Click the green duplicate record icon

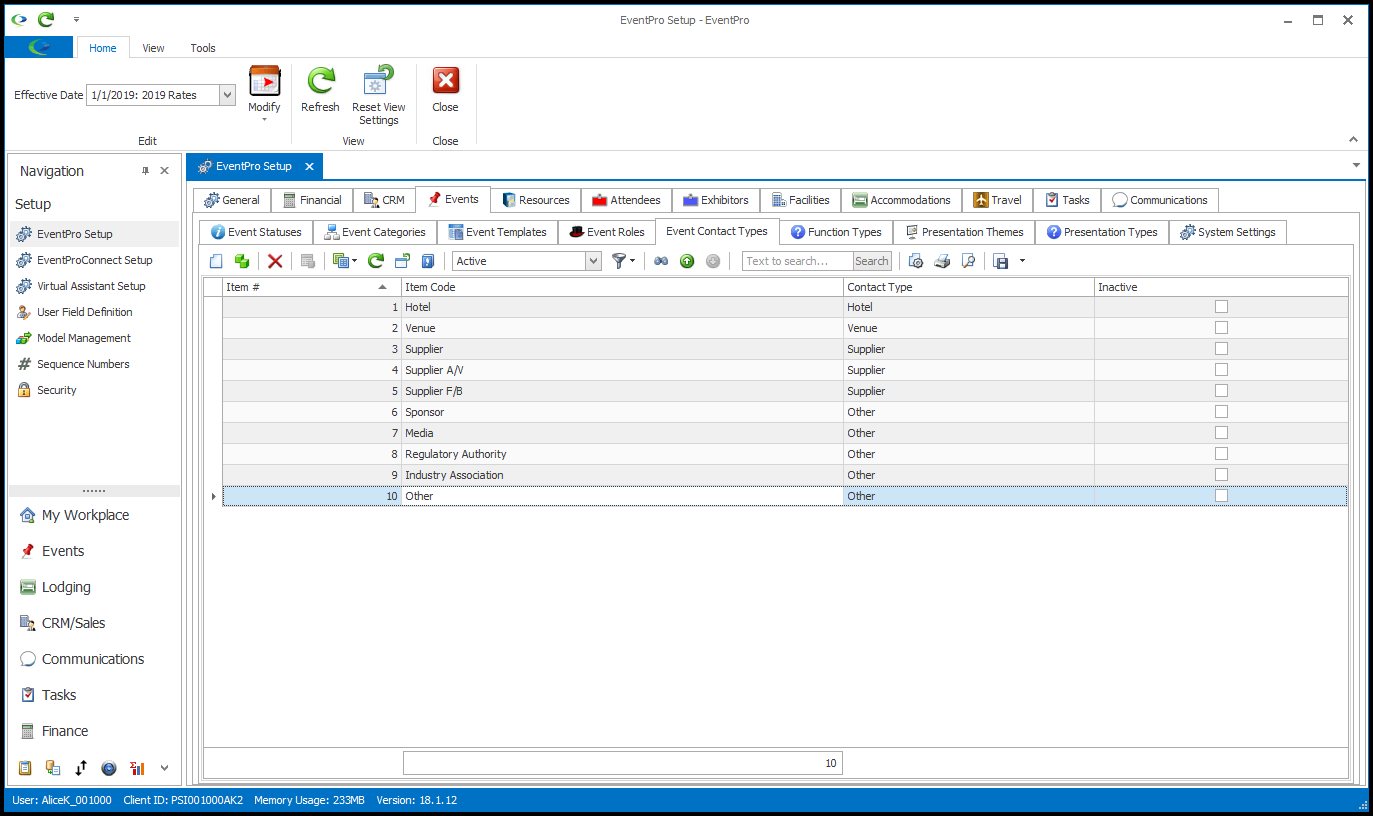click(x=241, y=261)
